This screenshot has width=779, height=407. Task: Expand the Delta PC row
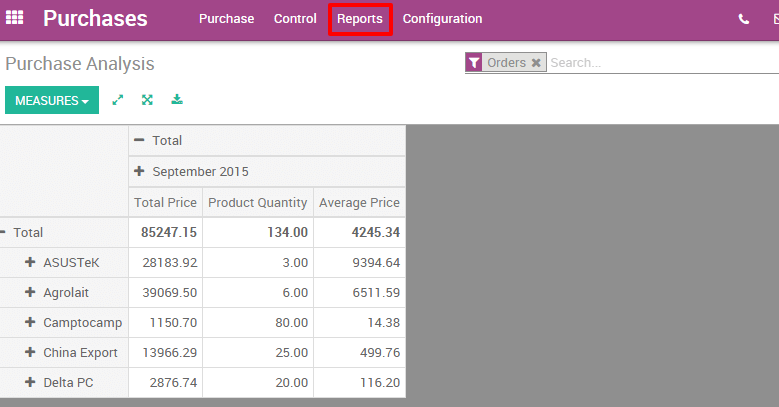tap(31, 382)
